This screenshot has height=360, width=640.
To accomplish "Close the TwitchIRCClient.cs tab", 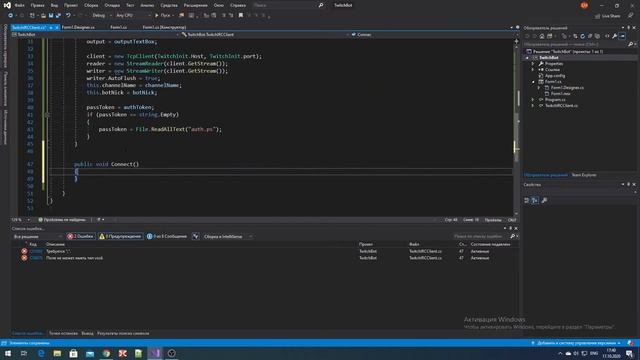I will point(57,27).
